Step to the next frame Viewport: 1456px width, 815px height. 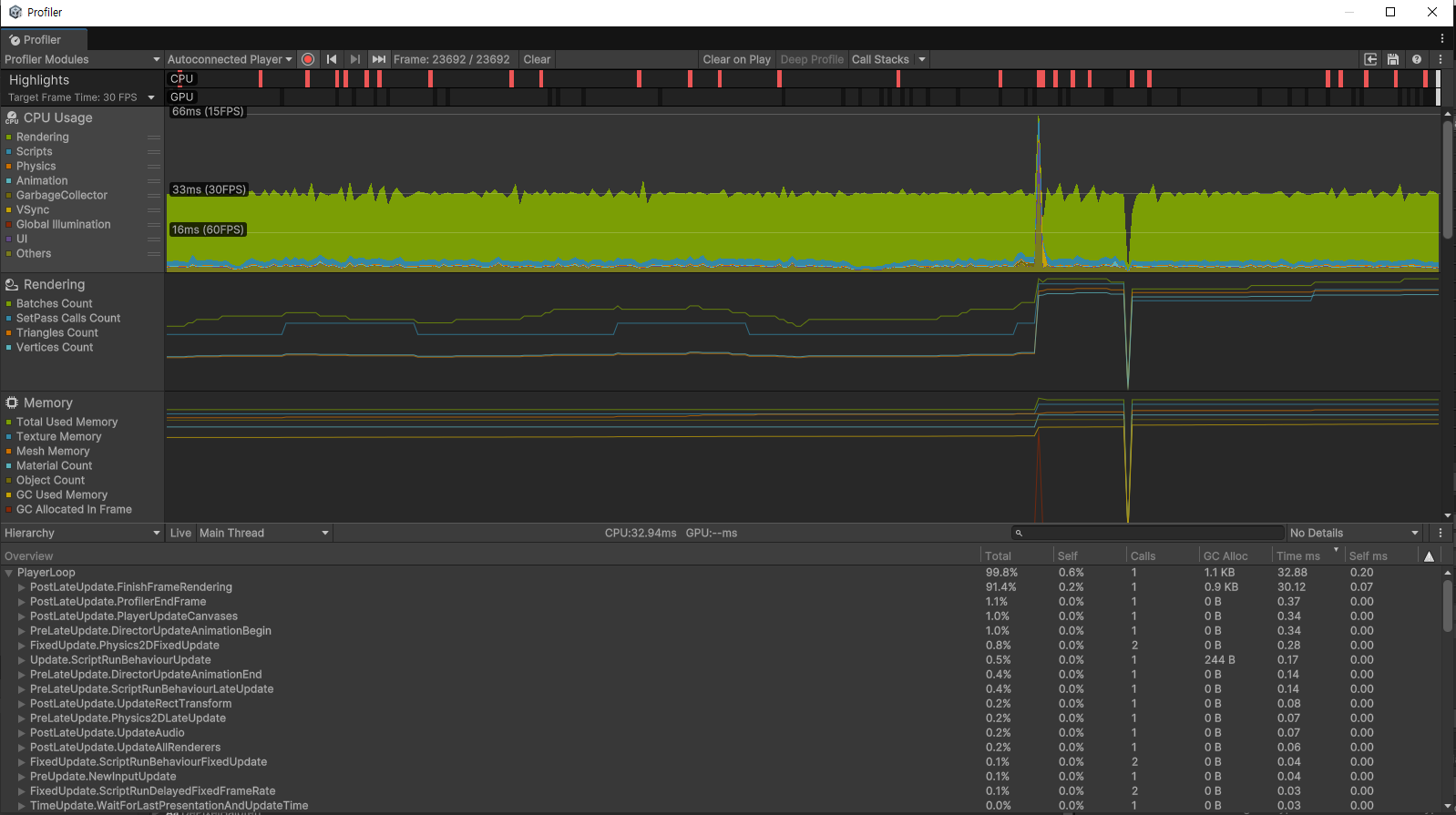355,59
